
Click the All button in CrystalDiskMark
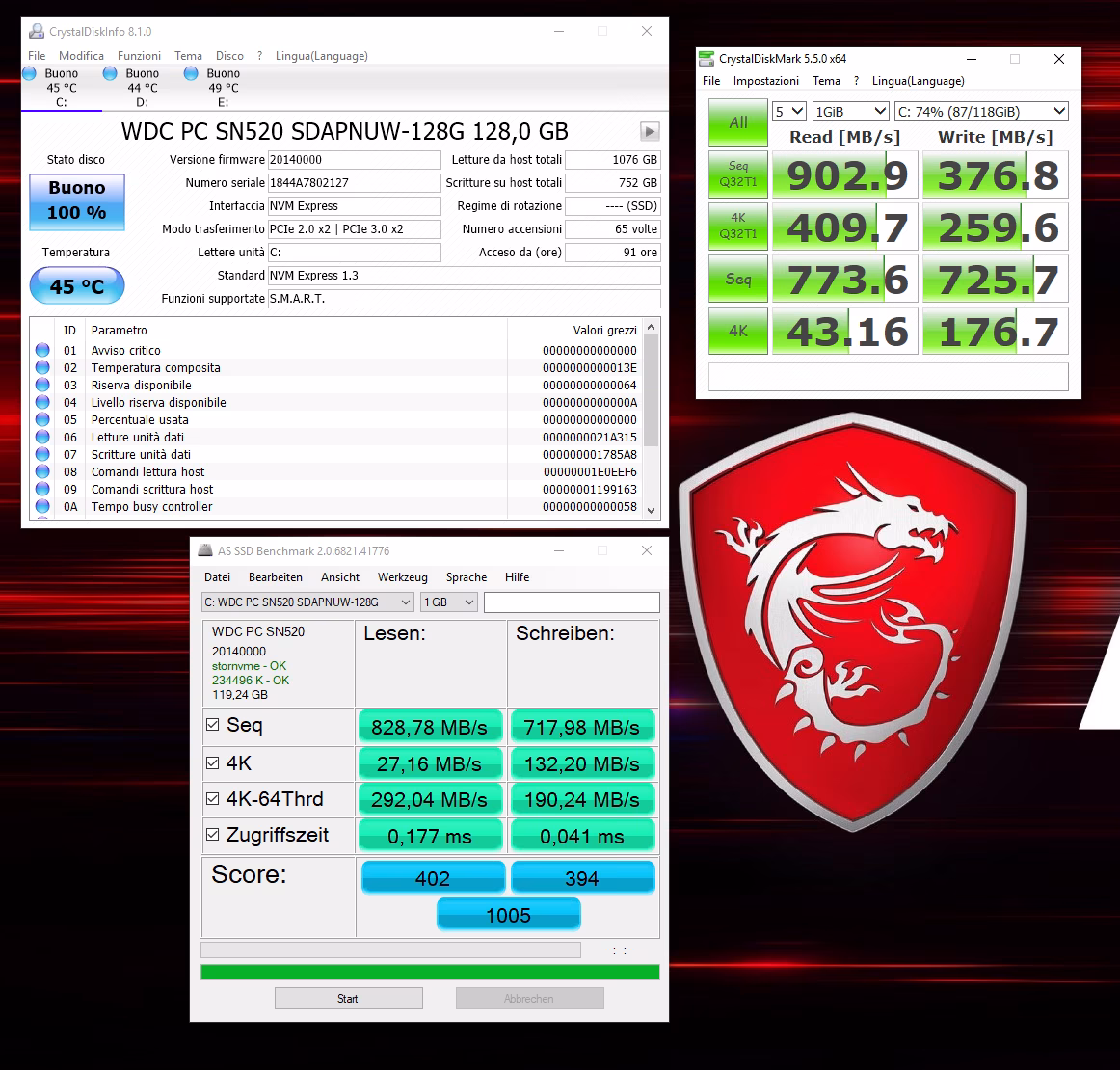(x=738, y=122)
